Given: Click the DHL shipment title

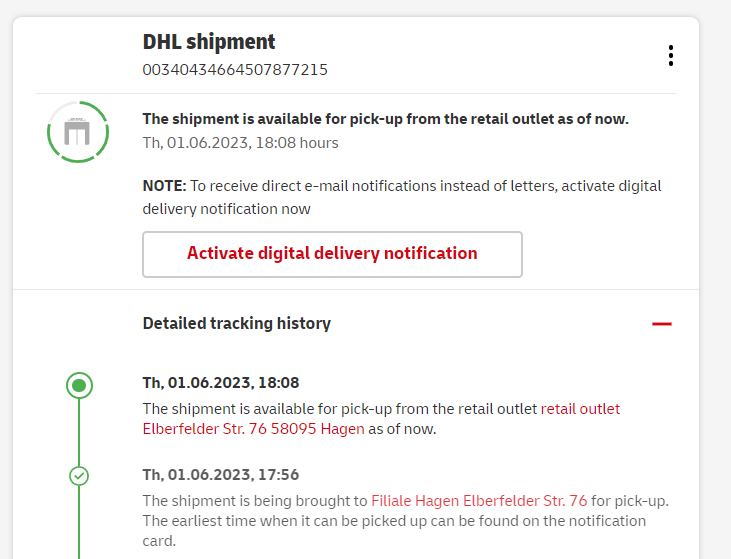Looking at the screenshot, I should 209,42.
